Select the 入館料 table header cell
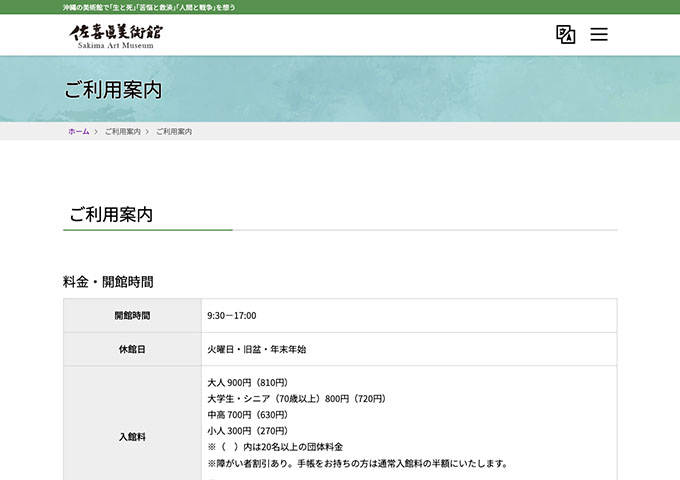680x480 pixels. (132, 423)
